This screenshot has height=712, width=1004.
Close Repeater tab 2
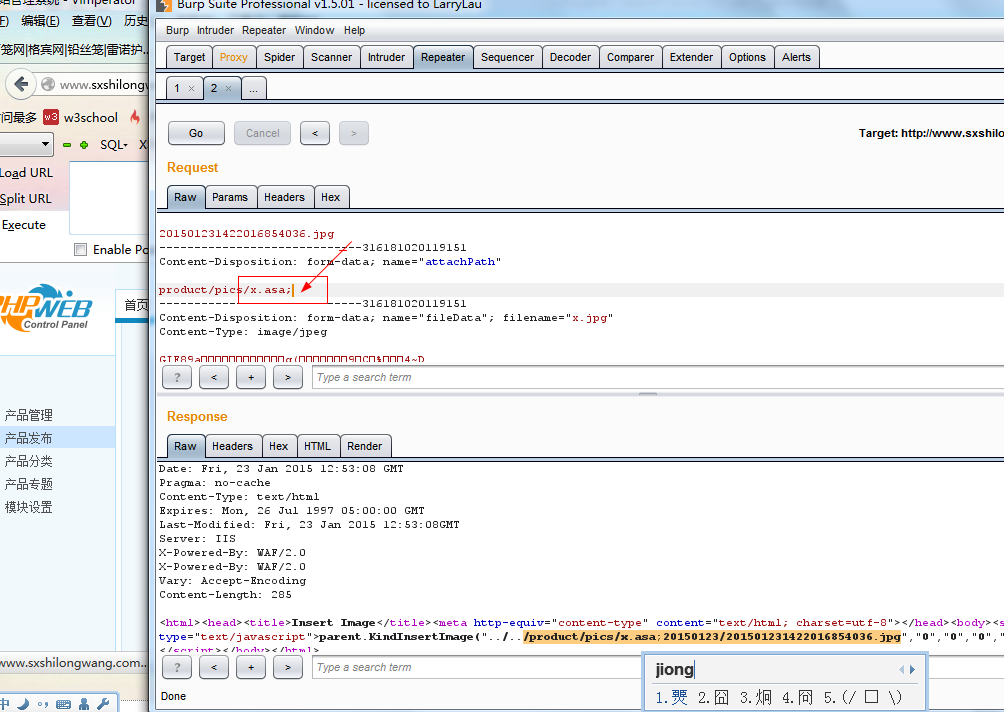228,88
